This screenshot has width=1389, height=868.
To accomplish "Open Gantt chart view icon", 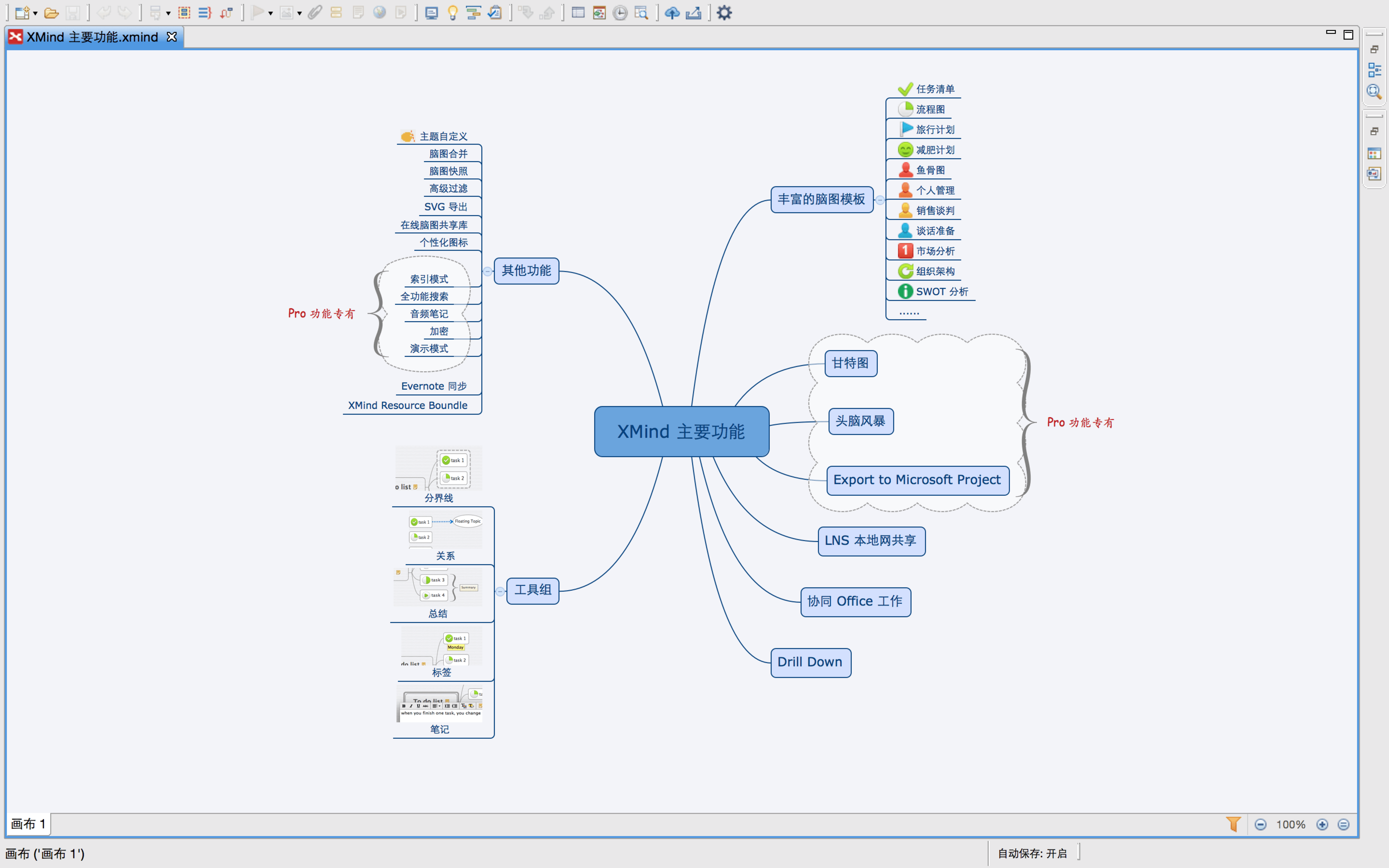I will pos(473,13).
